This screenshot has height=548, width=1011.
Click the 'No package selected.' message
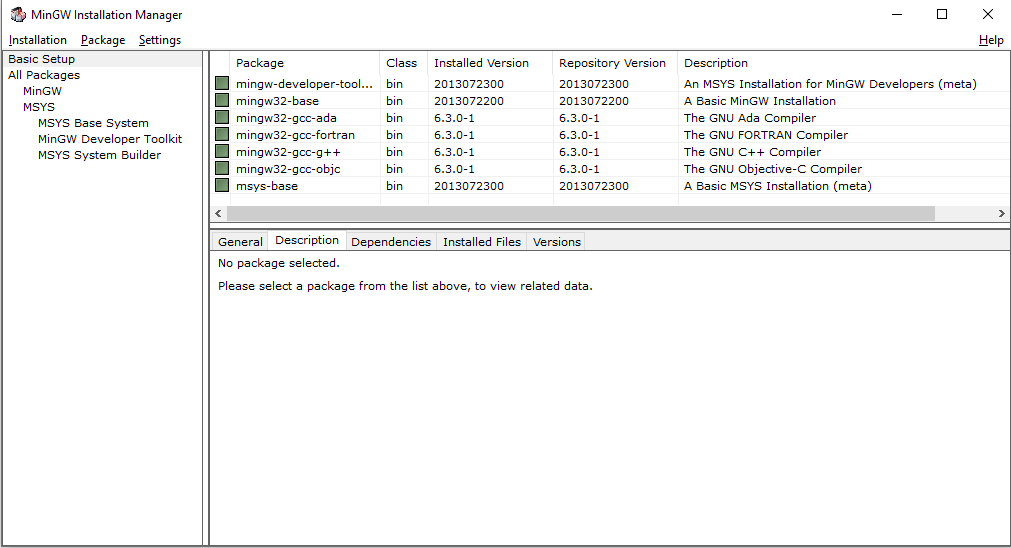[x=279, y=263]
